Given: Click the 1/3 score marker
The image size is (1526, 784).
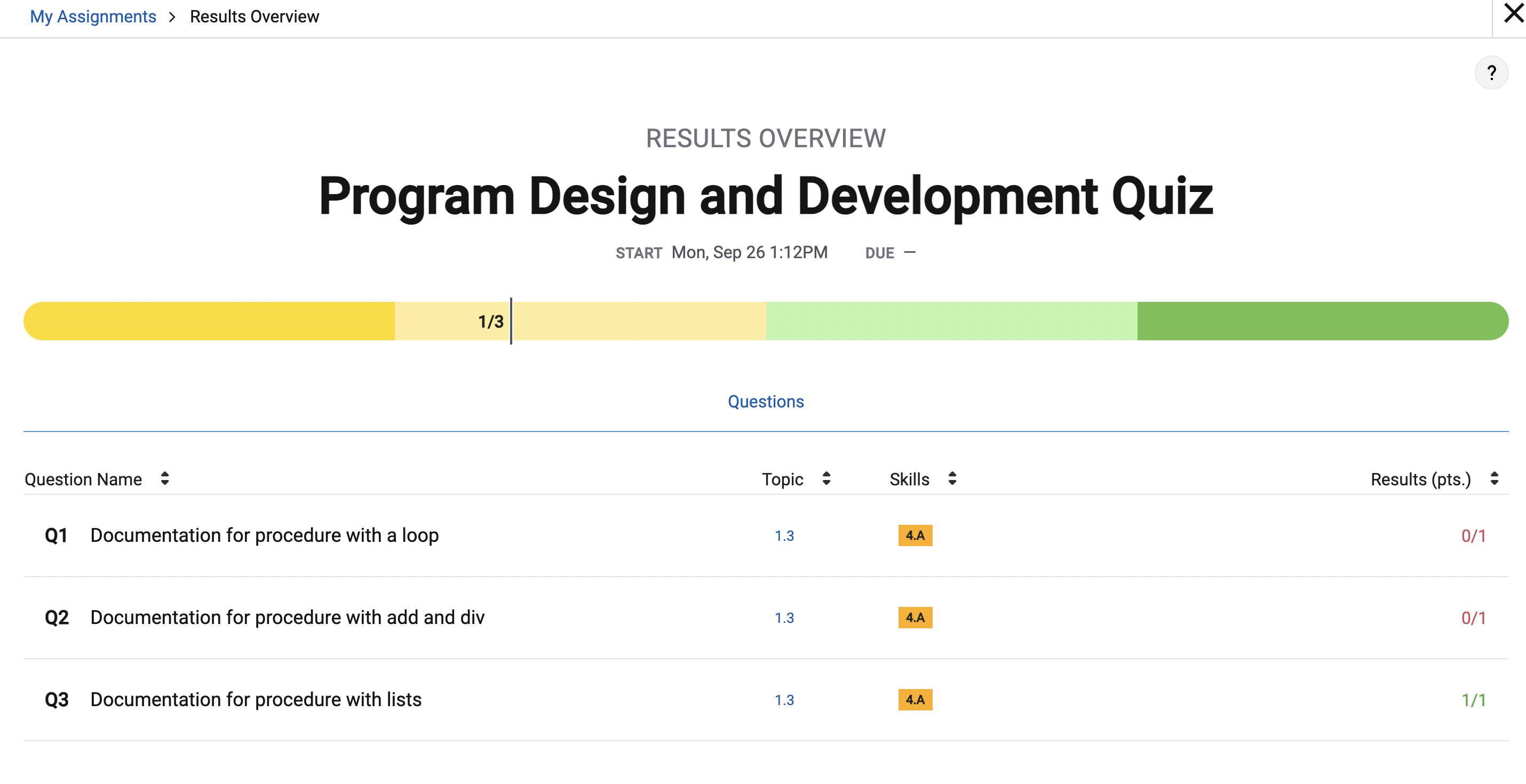Looking at the screenshot, I should pos(491,322).
